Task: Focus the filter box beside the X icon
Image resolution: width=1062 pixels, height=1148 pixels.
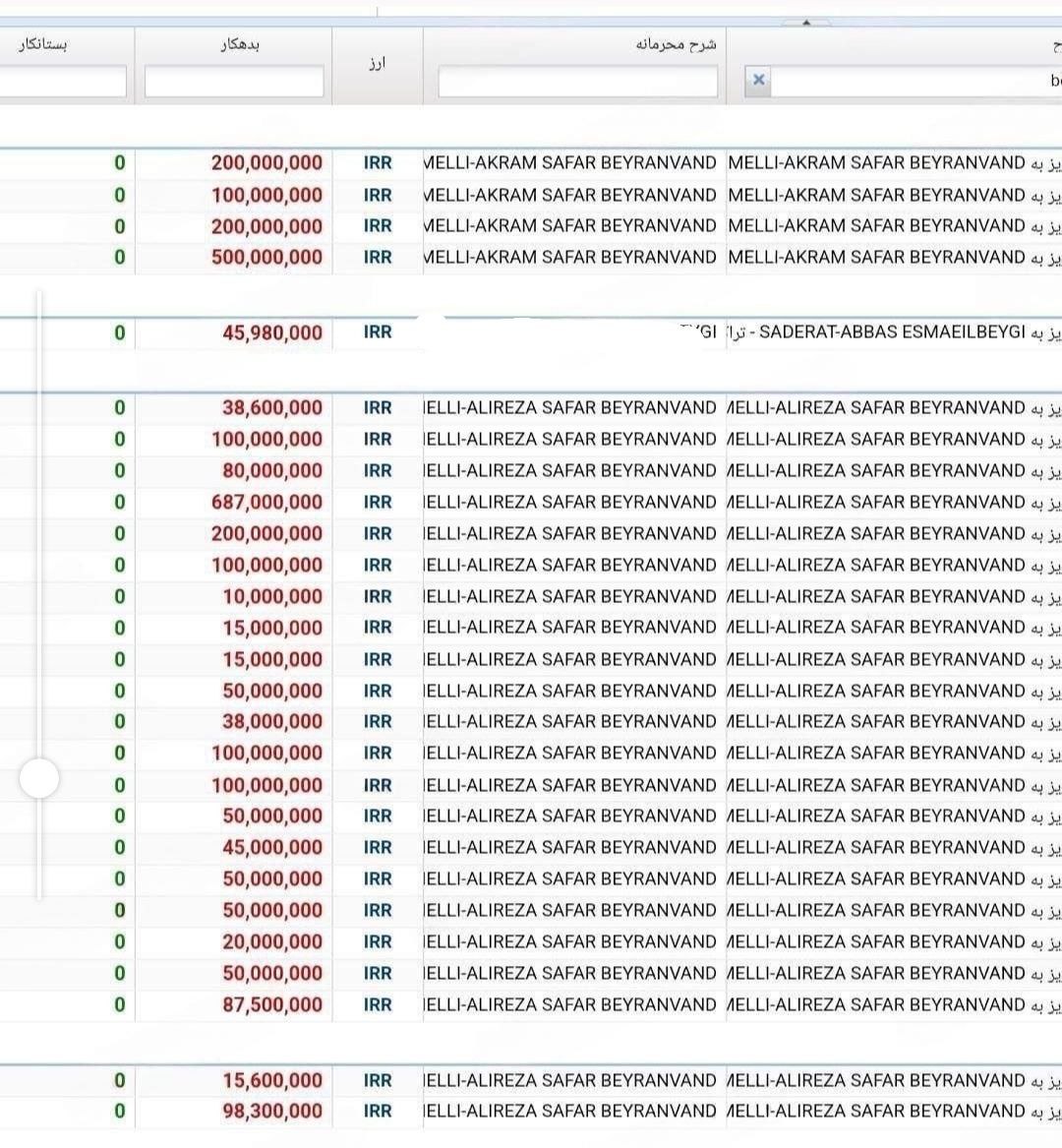Action: pyautogui.click(x=916, y=82)
